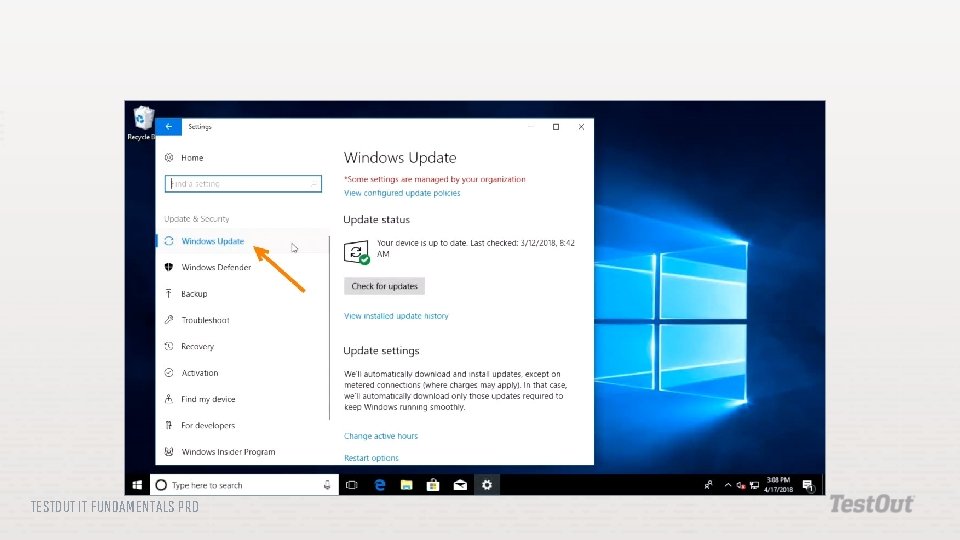Open the Mail app from the taskbar

coord(460,485)
